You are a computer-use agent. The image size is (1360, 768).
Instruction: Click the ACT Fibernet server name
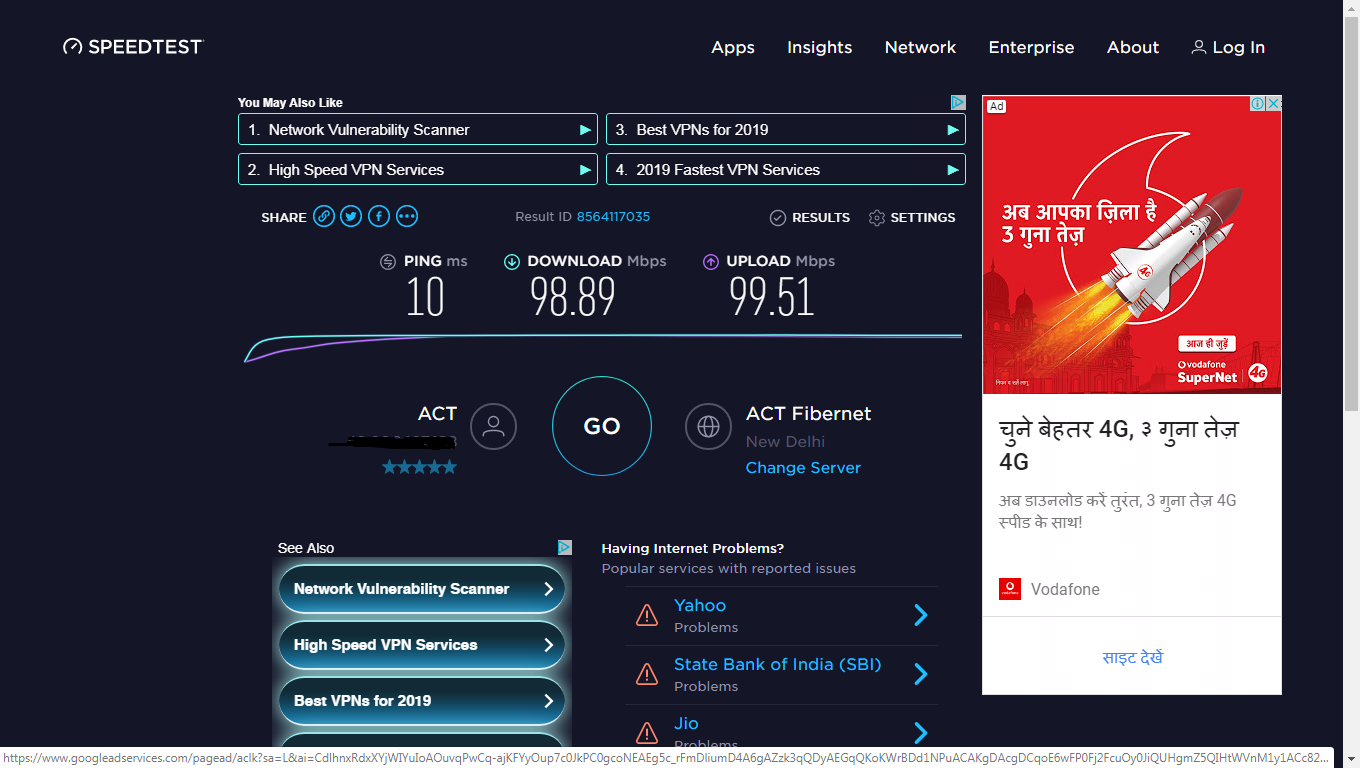(x=808, y=414)
